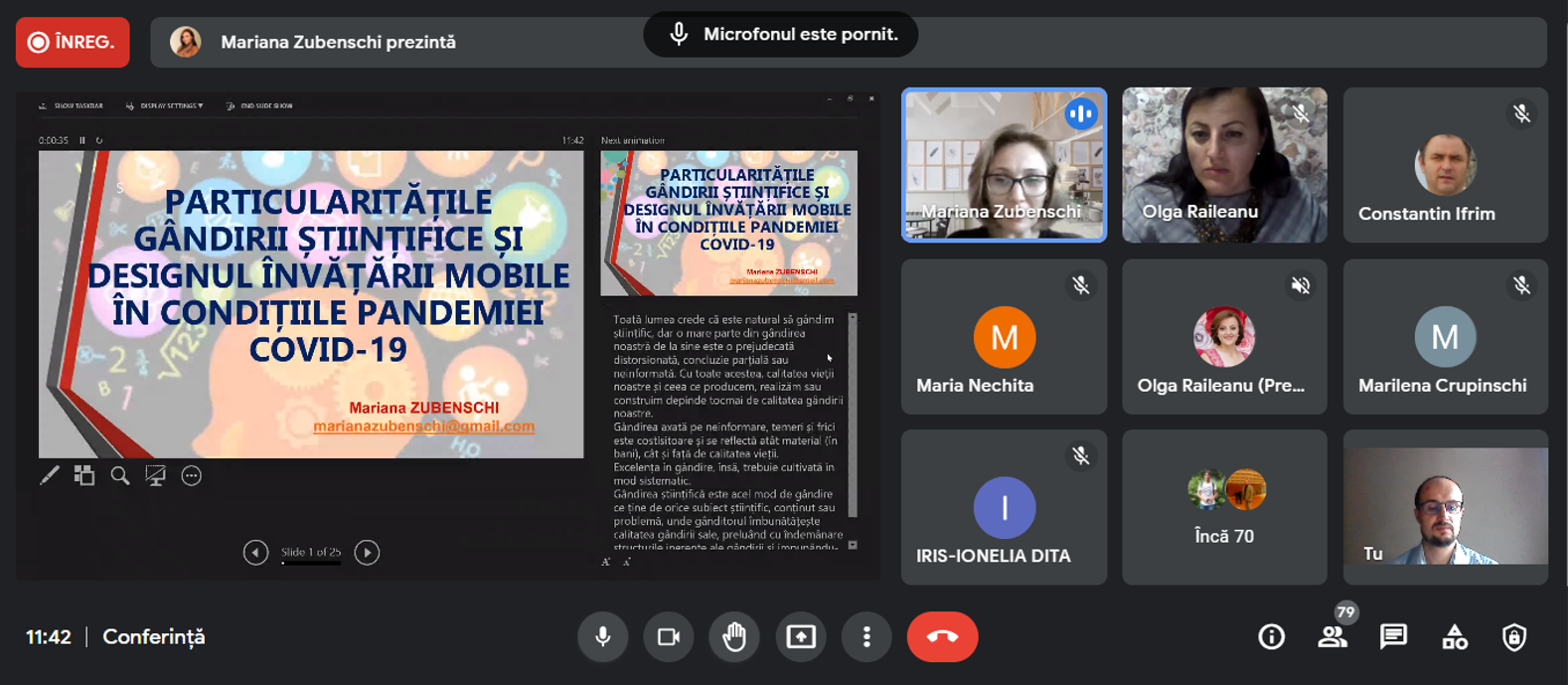Image resolution: width=1568 pixels, height=685 pixels.
Task: Select Mariana Zubenschi's video tile
Action: pos(1004,164)
